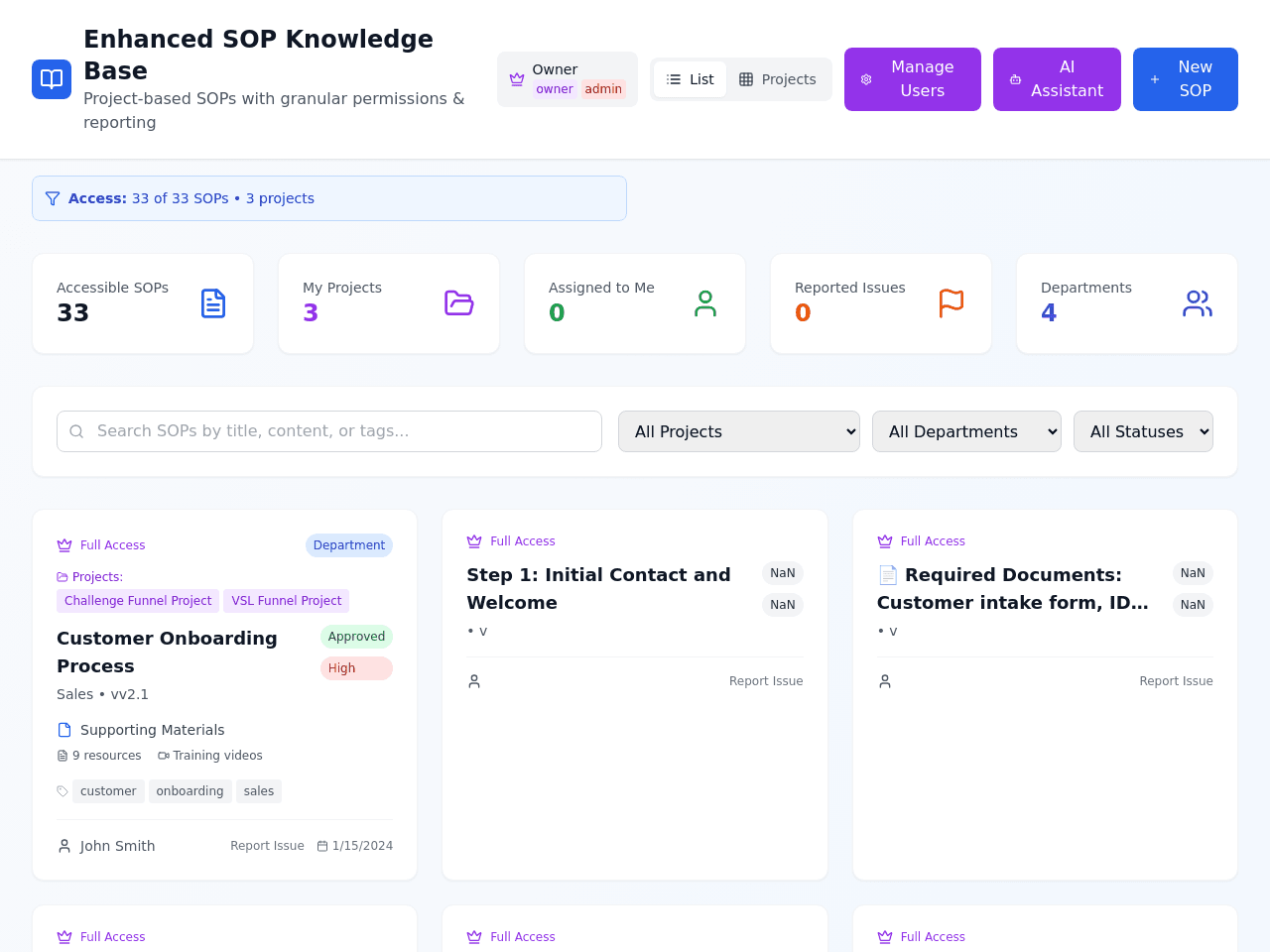Click the Department badge on the first card
The height and width of the screenshot is (952, 1270).
349,545
